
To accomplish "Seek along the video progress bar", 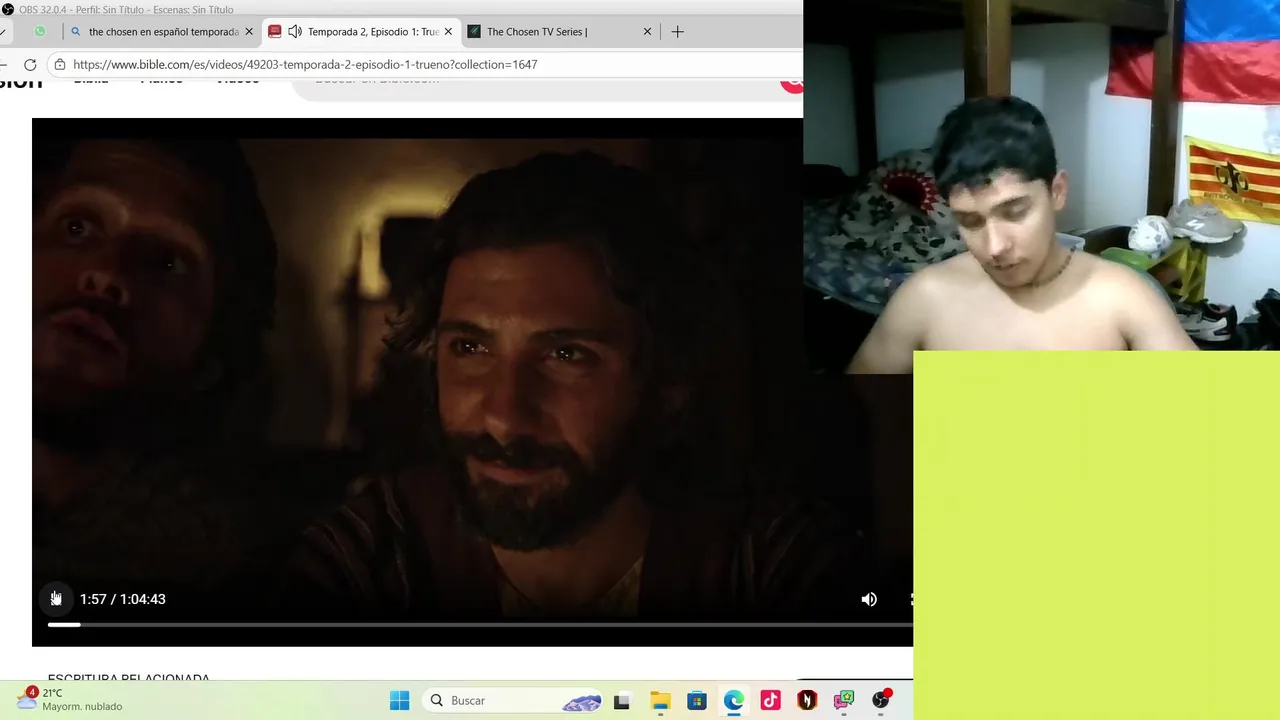I will (480, 625).
